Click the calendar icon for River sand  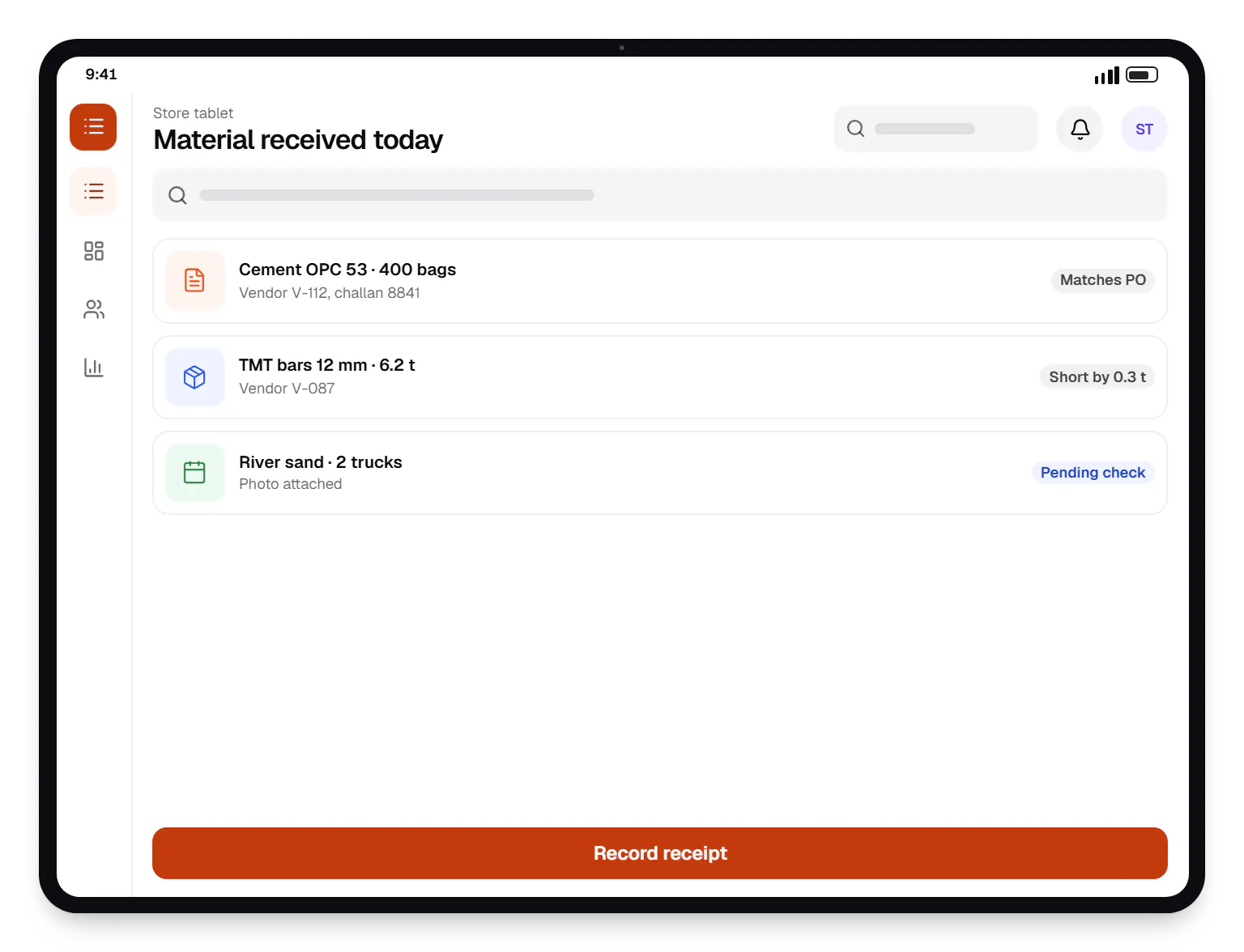pyautogui.click(x=194, y=473)
